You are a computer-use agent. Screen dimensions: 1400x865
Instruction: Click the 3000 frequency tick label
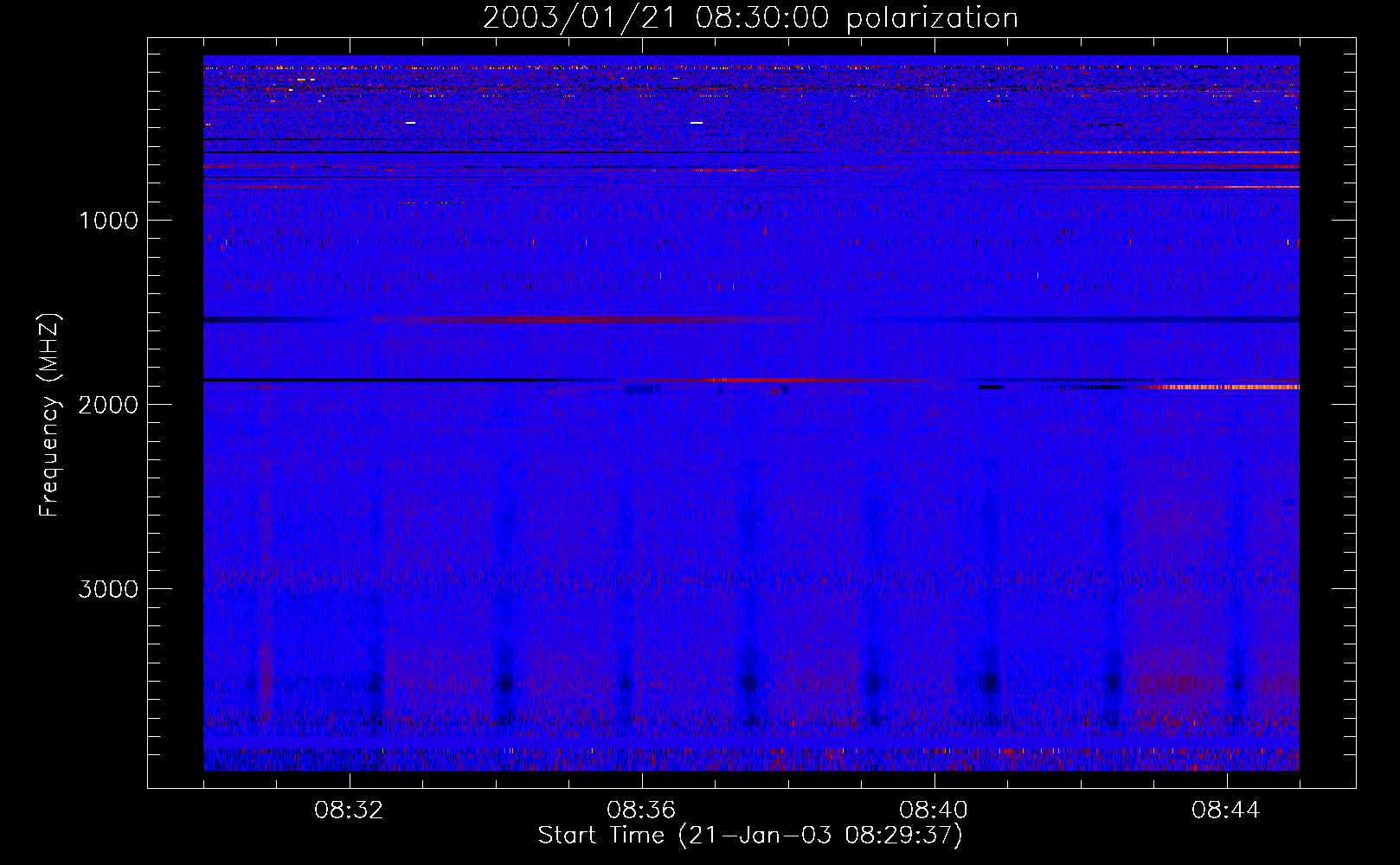[x=108, y=589]
